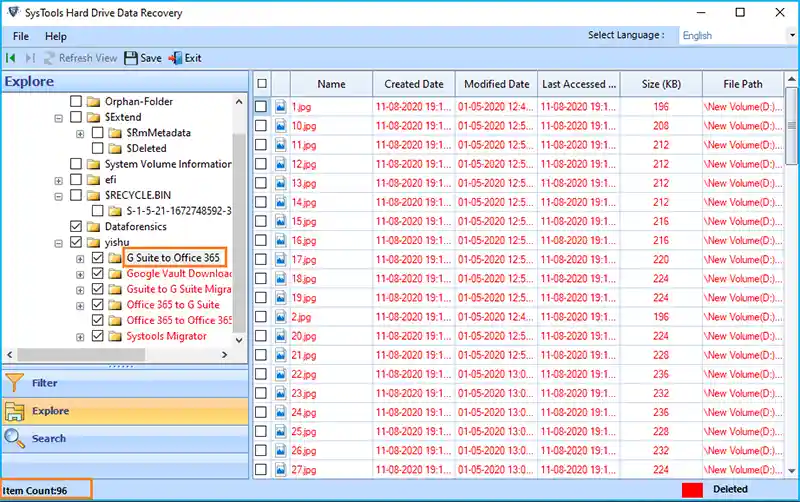
Task: Toggle the checkbox for Orphan-Folder
Action: [x=77, y=101]
